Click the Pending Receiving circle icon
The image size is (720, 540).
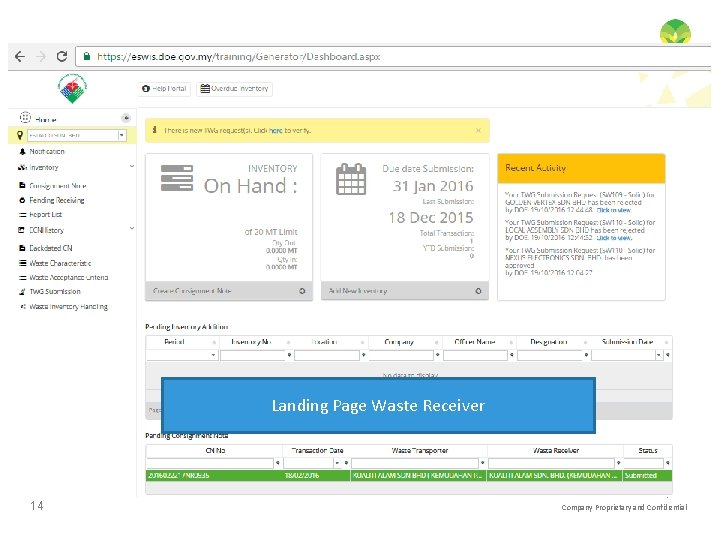coord(22,200)
